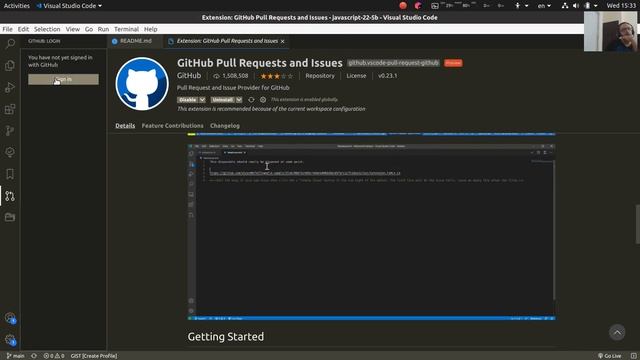Switch to the Details tab
The height and width of the screenshot is (360, 640).
pyautogui.click(x=125, y=126)
